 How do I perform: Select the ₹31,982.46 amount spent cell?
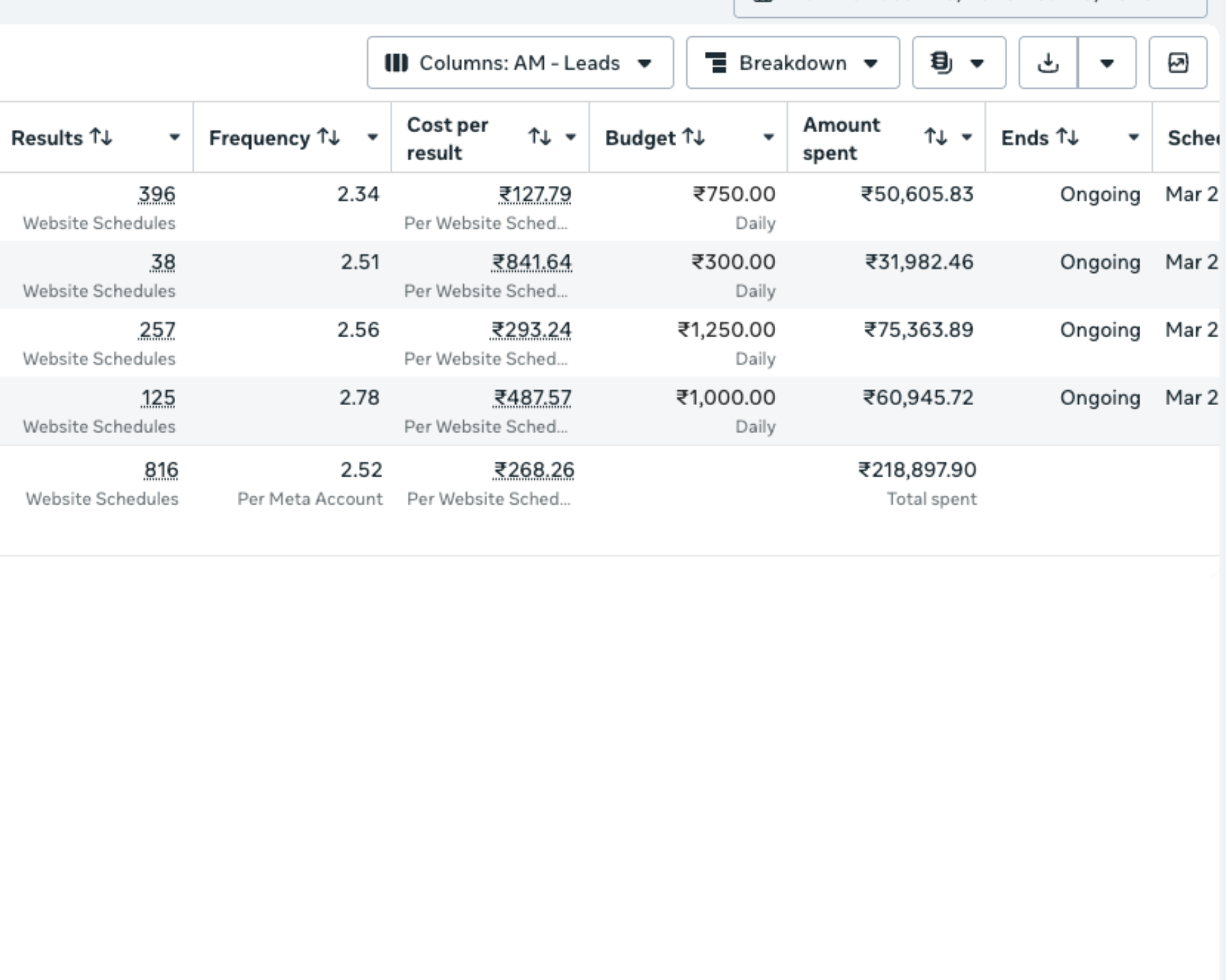[919, 262]
